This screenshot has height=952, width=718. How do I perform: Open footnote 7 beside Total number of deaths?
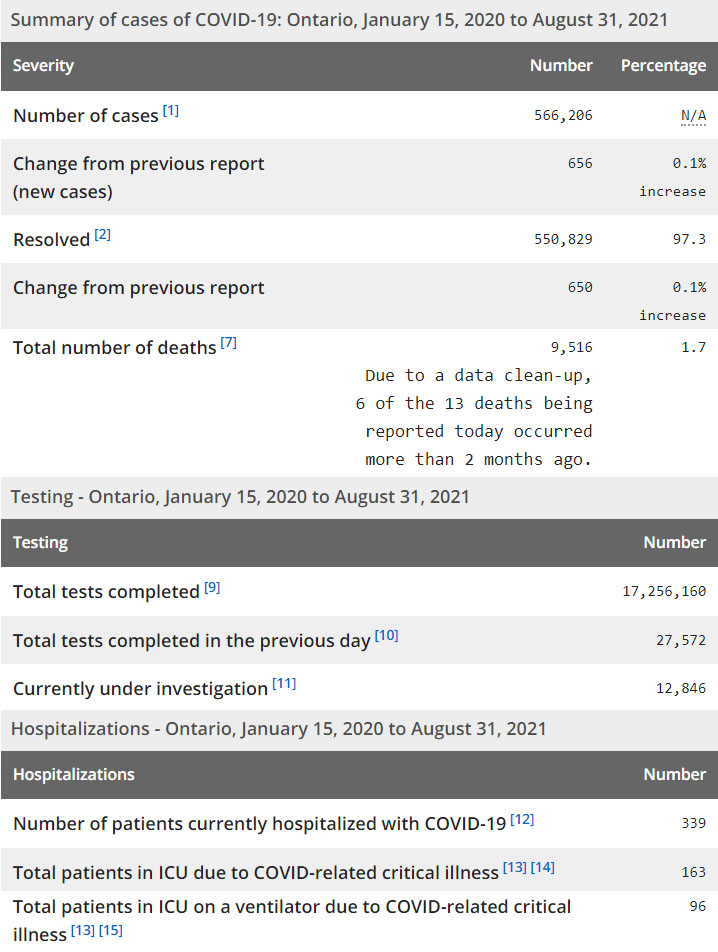(x=228, y=343)
